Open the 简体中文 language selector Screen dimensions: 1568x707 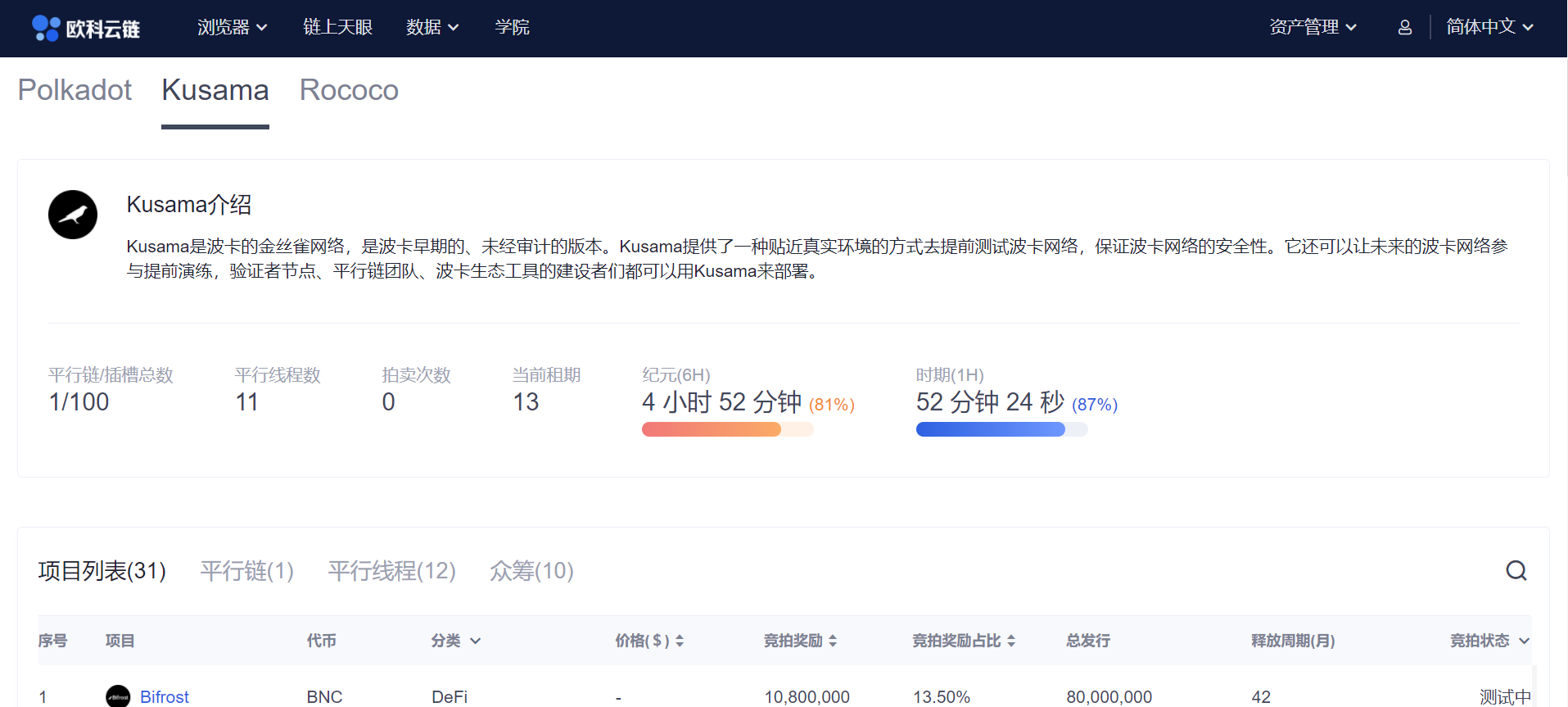click(1490, 28)
